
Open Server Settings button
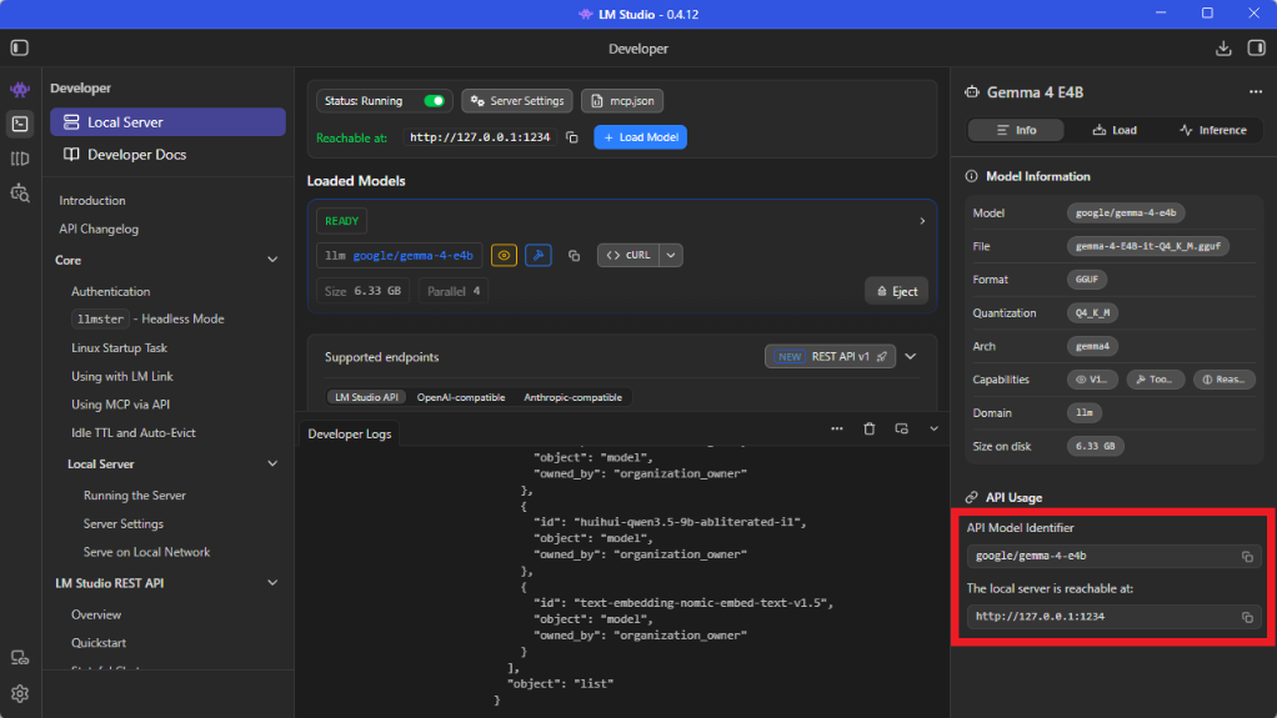pyautogui.click(x=517, y=101)
